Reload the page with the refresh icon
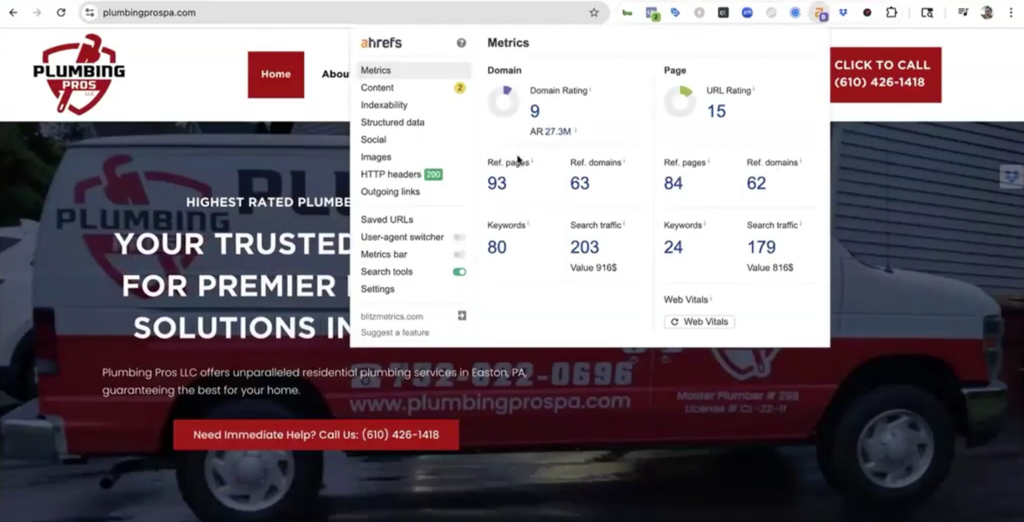1024x522 pixels. click(x=61, y=12)
